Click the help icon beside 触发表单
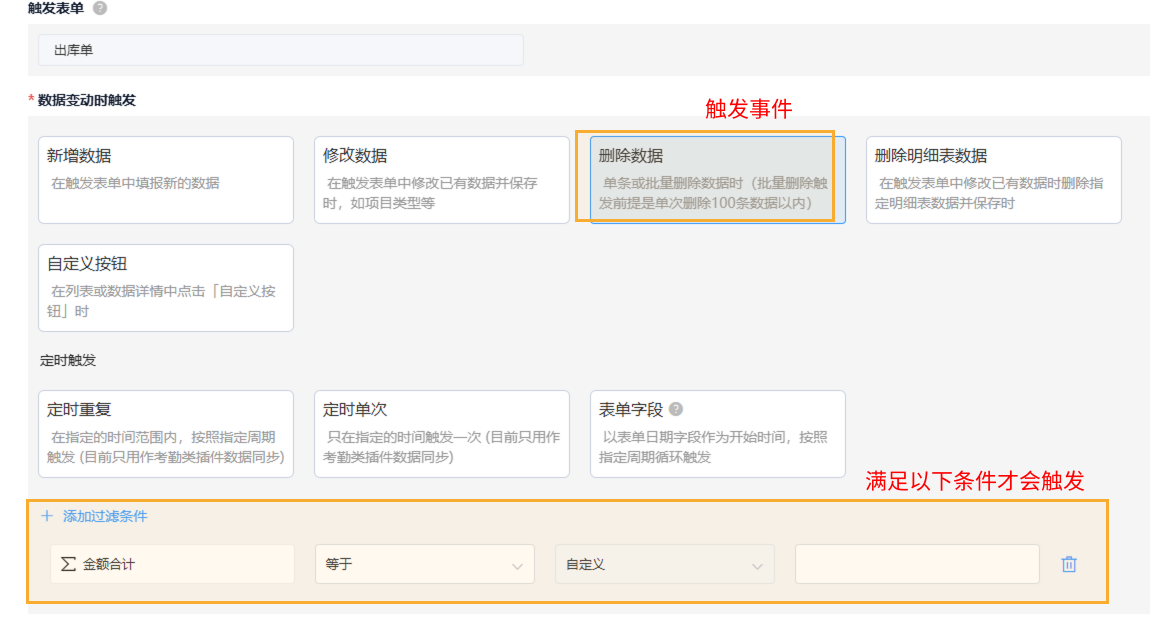 click(x=100, y=8)
